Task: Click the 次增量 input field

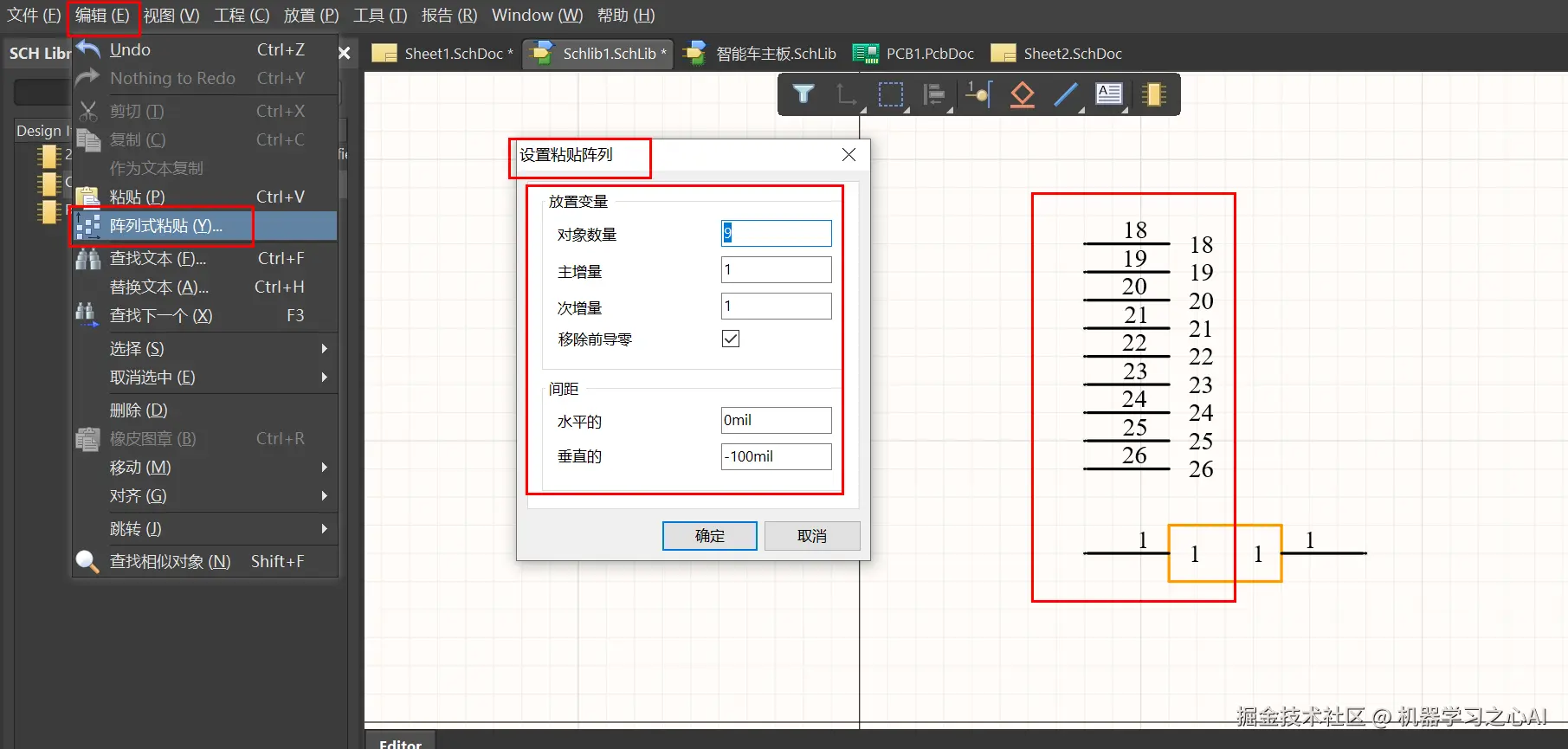Action: coord(776,306)
